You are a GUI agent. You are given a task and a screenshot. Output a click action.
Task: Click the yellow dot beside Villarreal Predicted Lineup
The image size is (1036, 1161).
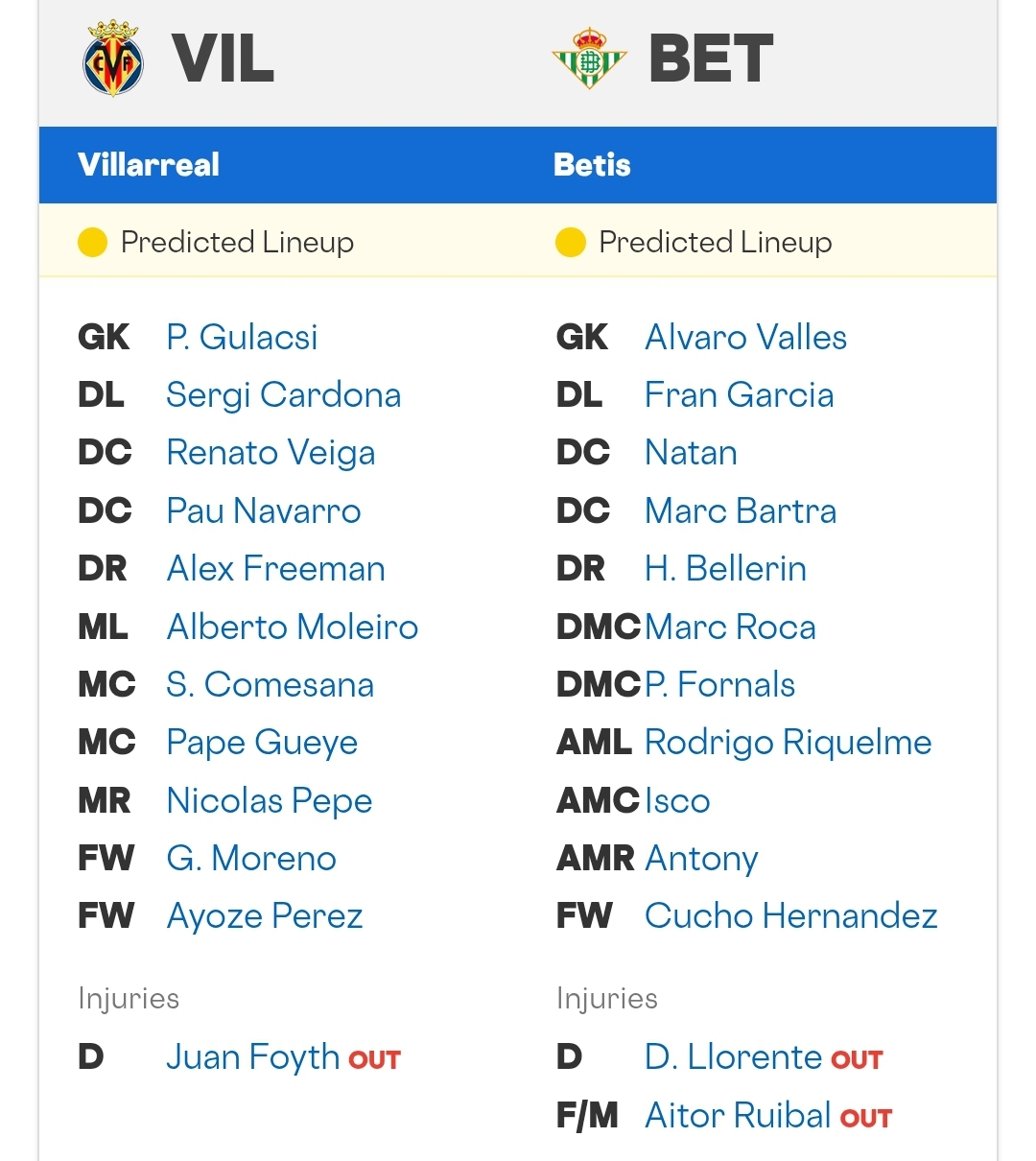coord(92,243)
